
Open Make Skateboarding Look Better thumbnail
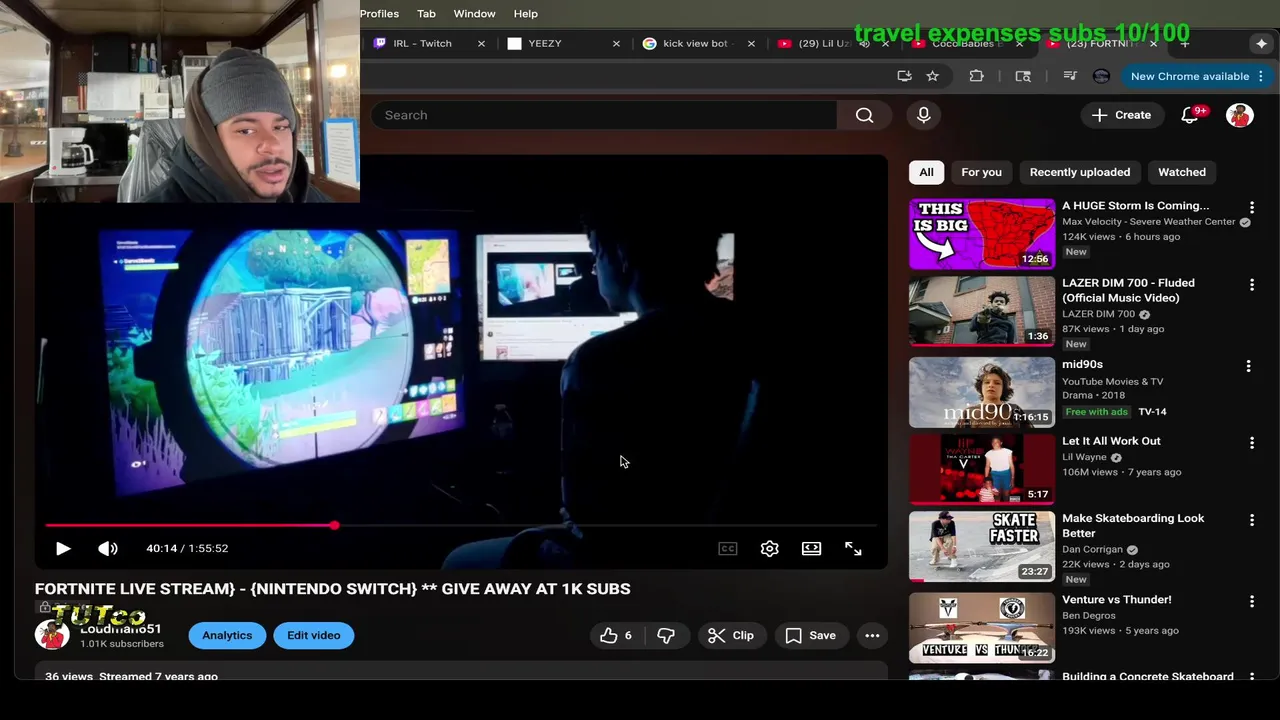tap(981, 547)
